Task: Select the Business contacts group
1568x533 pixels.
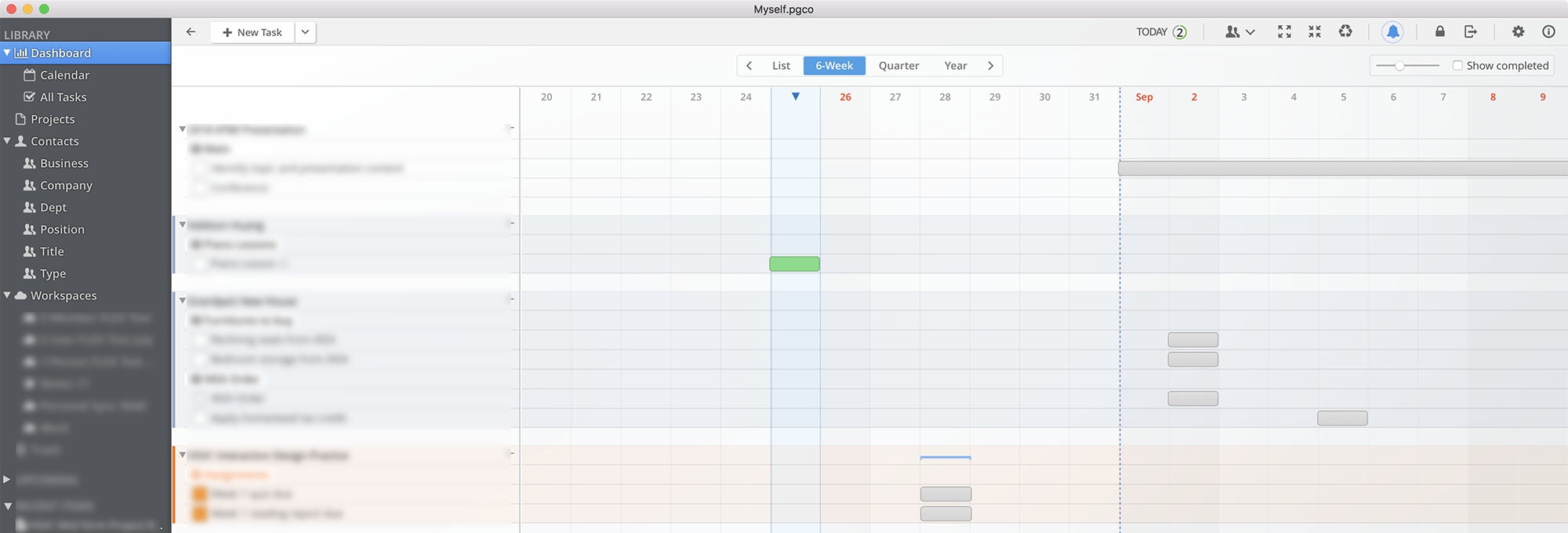Action: point(64,163)
